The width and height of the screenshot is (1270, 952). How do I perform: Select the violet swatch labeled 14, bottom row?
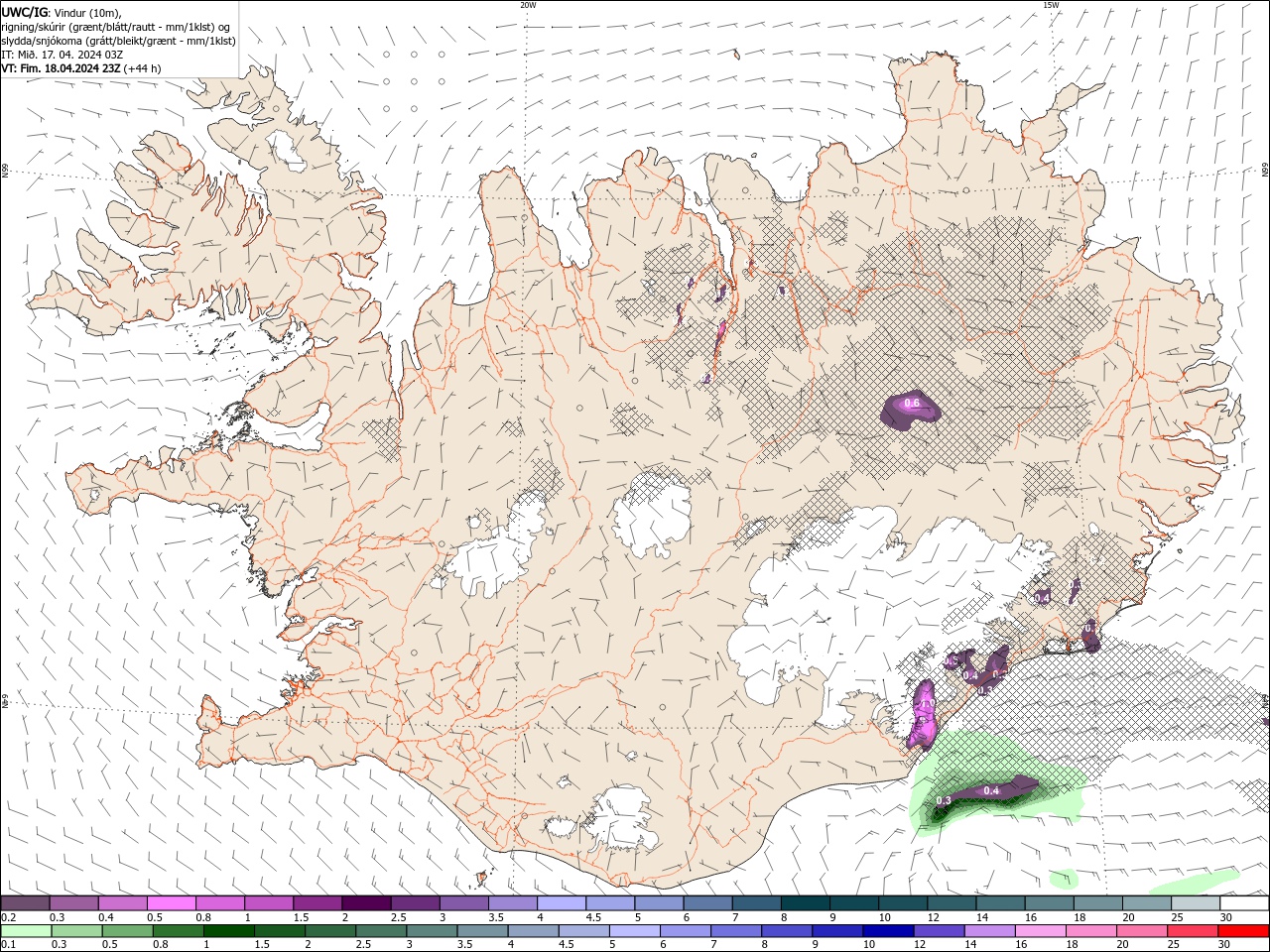[988, 931]
